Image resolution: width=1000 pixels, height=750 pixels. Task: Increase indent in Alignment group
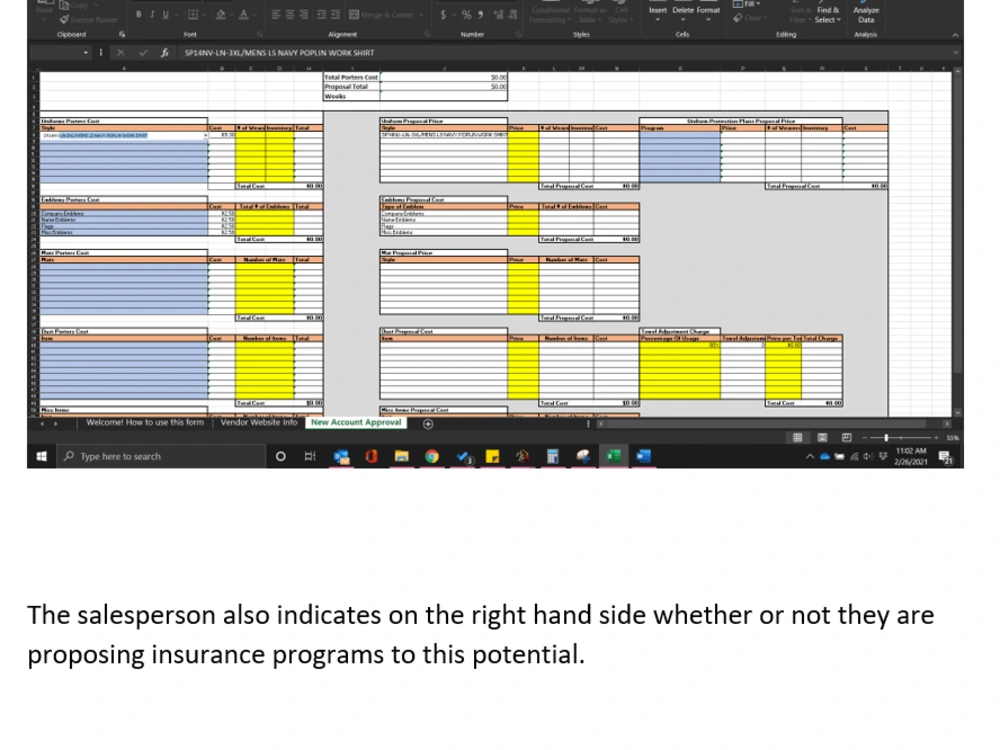tap(335, 15)
